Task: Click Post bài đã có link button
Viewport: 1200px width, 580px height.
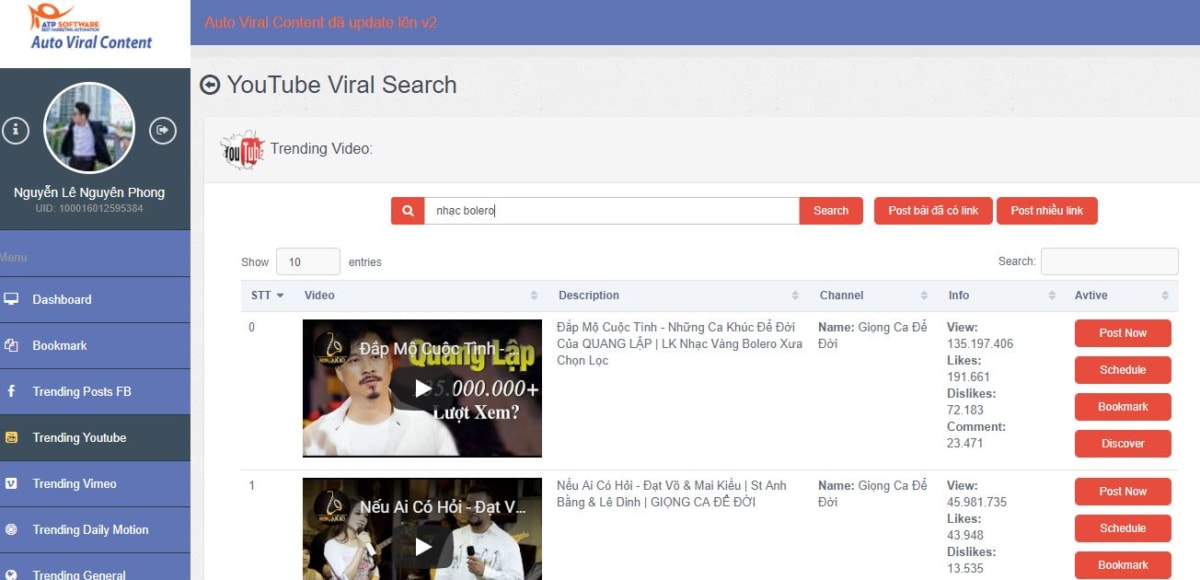Action: 933,211
